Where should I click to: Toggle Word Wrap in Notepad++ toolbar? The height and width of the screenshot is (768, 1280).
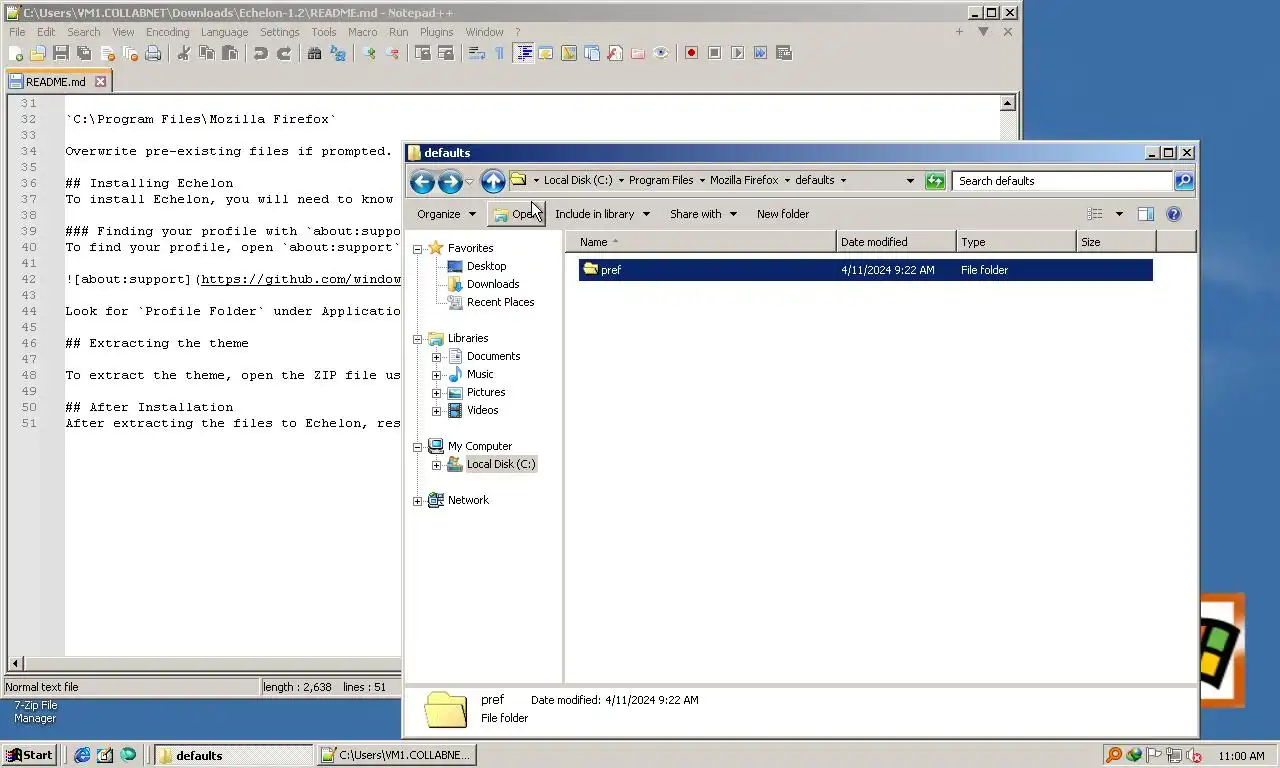click(477, 53)
